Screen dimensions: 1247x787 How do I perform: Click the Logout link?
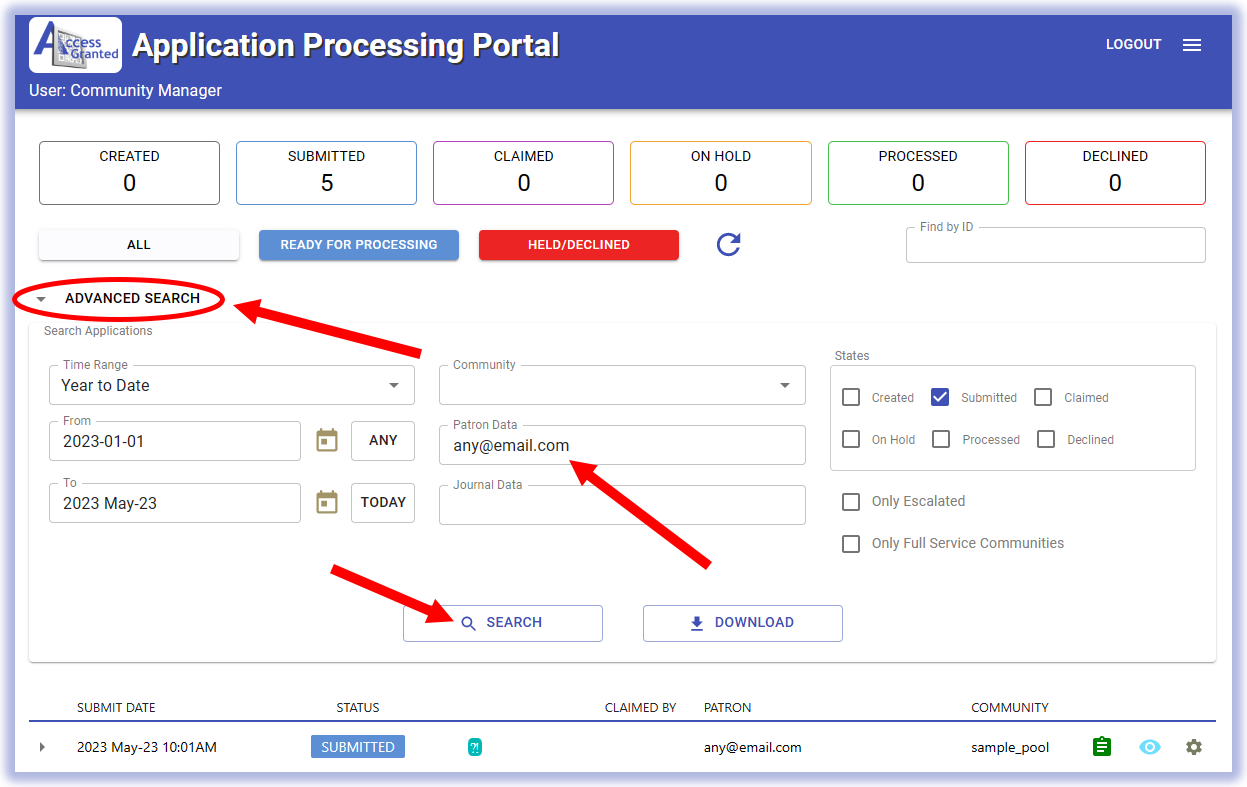tap(1134, 45)
